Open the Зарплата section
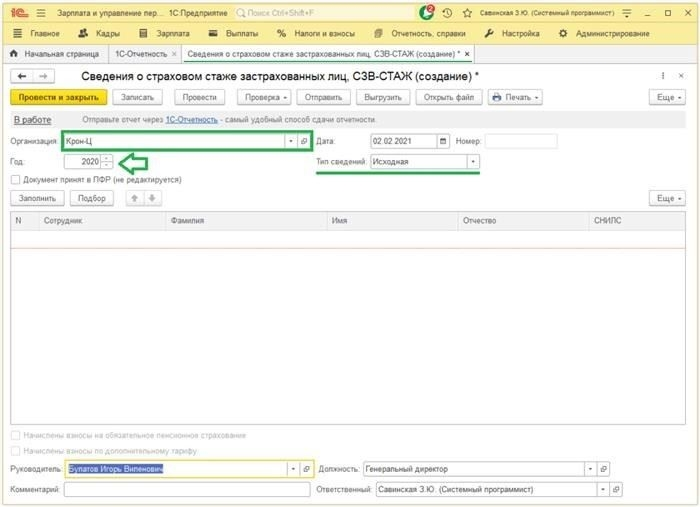 coord(164,33)
